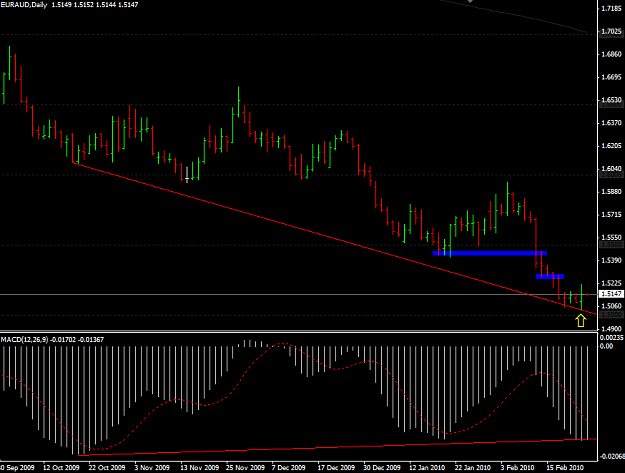Click MACD scale value 0.00235
625x473 pixels.
pos(612,338)
